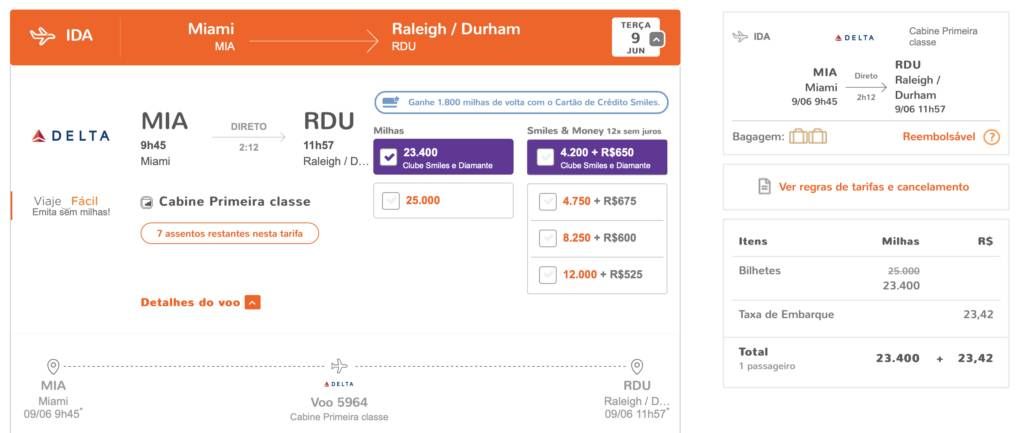
Task: Click the RDU destination location pin icon
Action: (x=637, y=366)
